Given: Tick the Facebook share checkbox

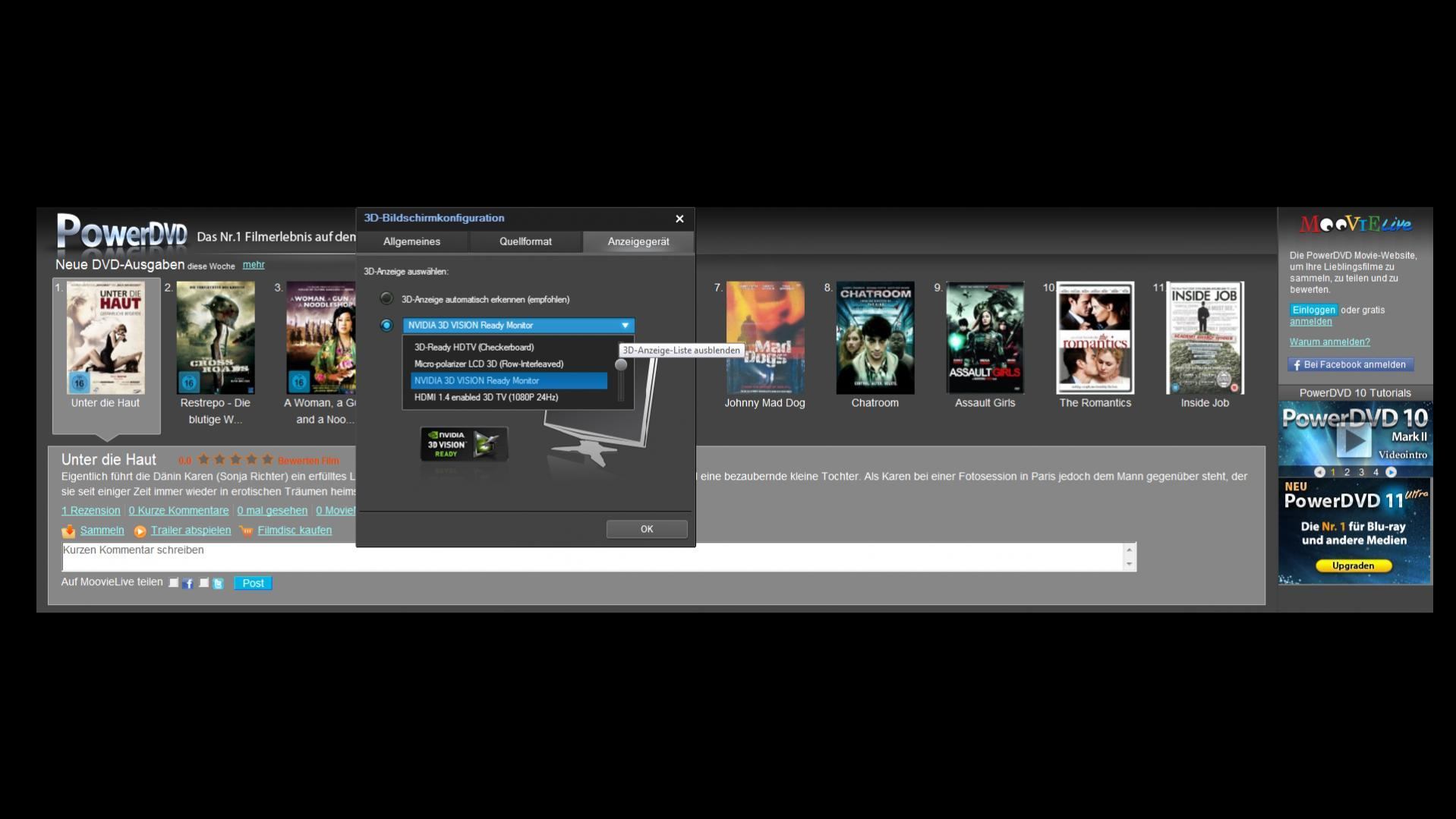Looking at the screenshot, I should coord(174,583).
